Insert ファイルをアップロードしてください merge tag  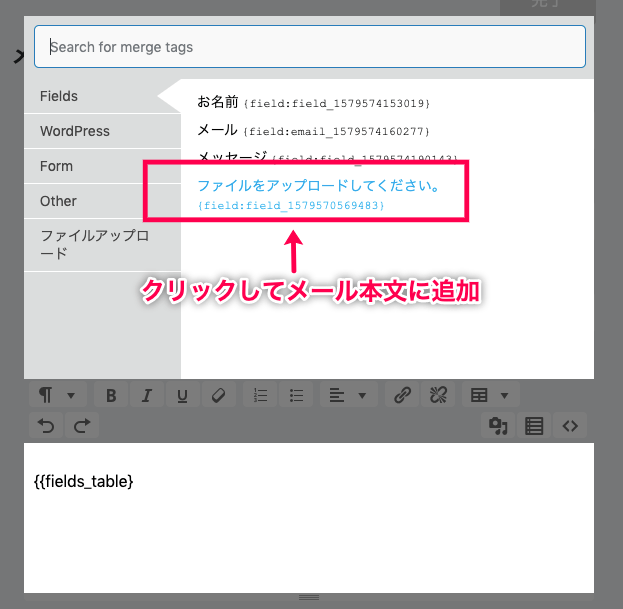(x=319, y=194)
